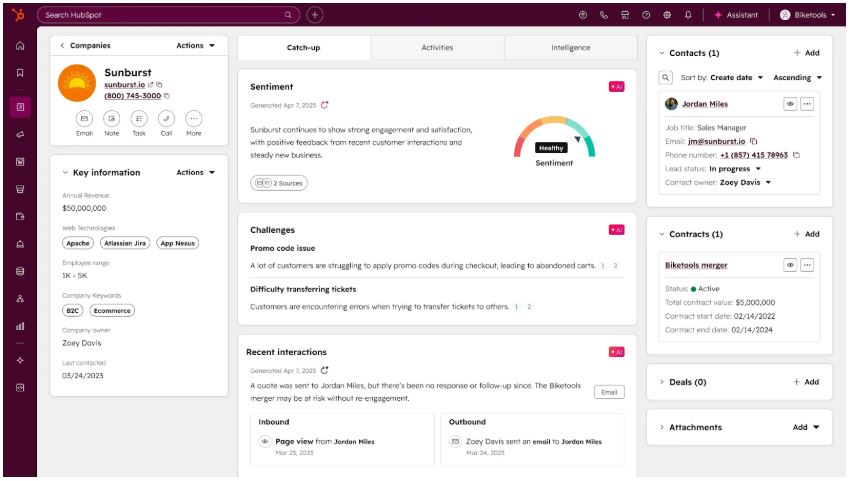Image resolution: width=851 pixels, height=481 pixels.
Task: Collapse the Key information section chevron
Action: [x=65, y=172]
